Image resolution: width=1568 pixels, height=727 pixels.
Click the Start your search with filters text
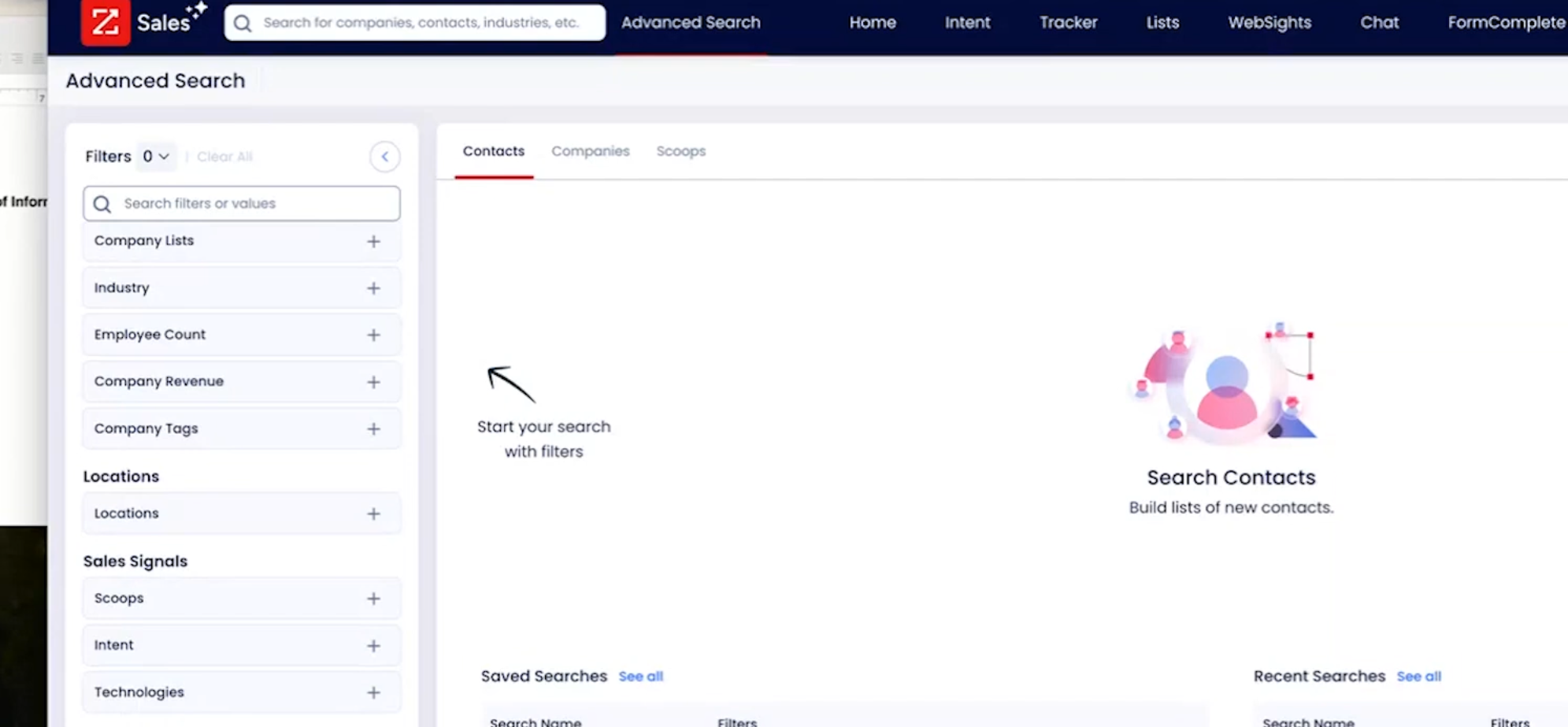coord(543,439)
